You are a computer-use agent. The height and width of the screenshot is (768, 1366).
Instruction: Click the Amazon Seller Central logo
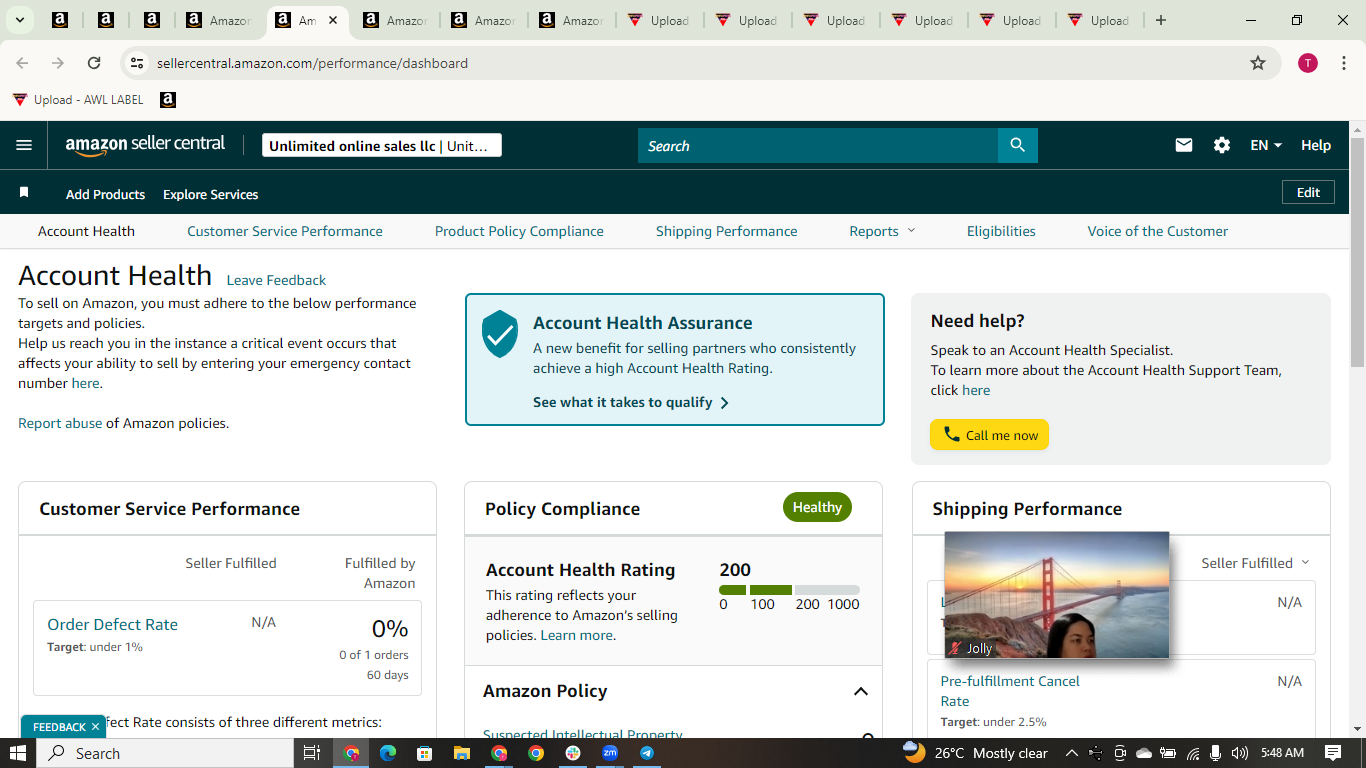coord(146,145)
